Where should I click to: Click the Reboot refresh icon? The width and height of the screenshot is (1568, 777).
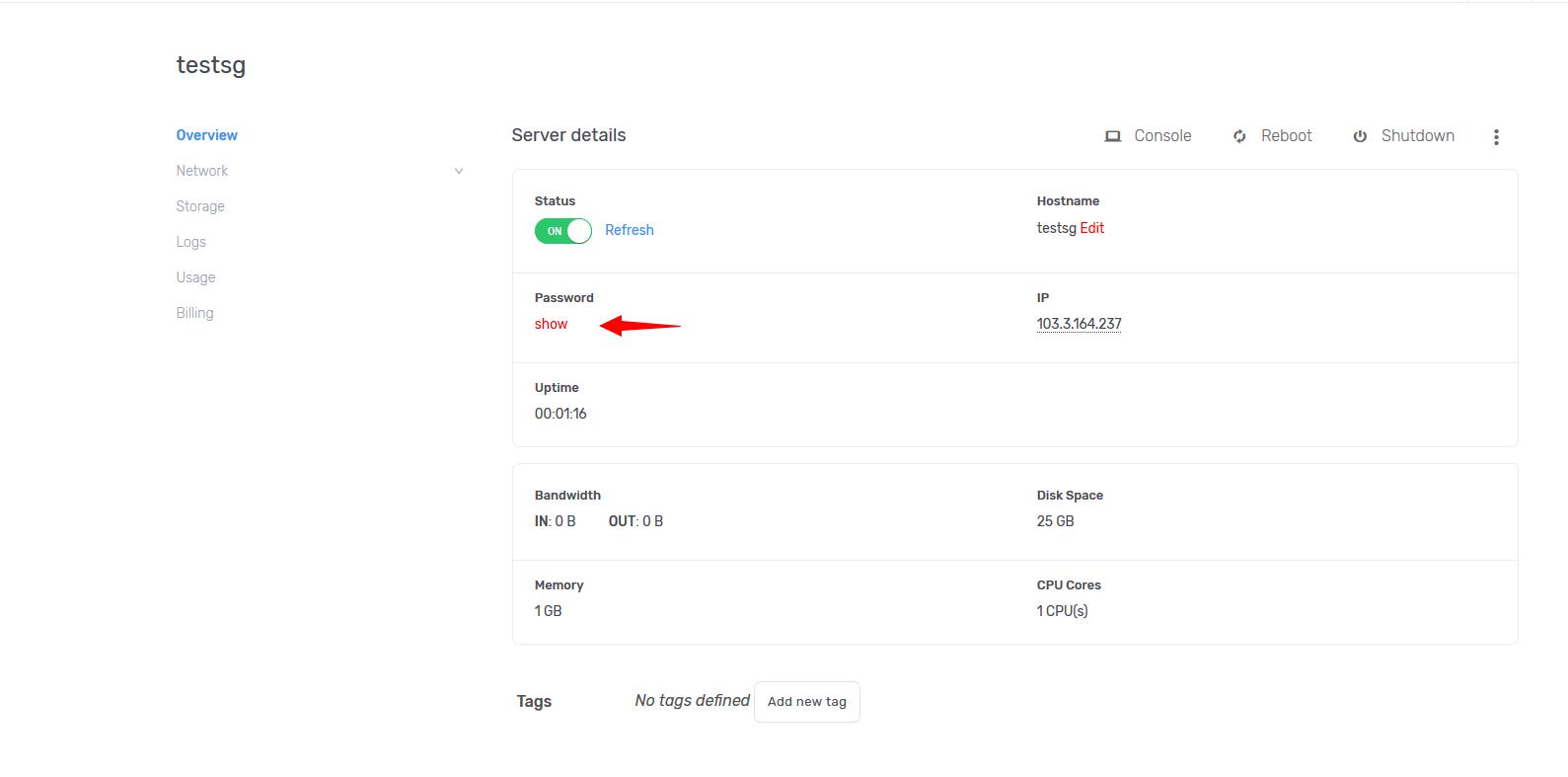pyautogui.click(x=1239, y=136)
